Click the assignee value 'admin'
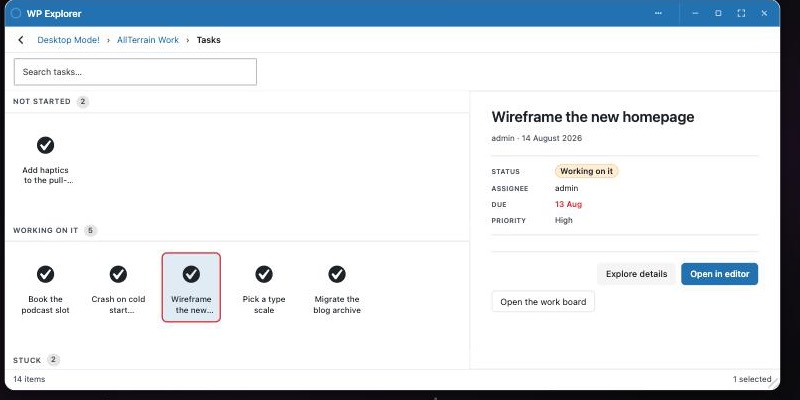 pyautogui.click(x=566, y=188)
